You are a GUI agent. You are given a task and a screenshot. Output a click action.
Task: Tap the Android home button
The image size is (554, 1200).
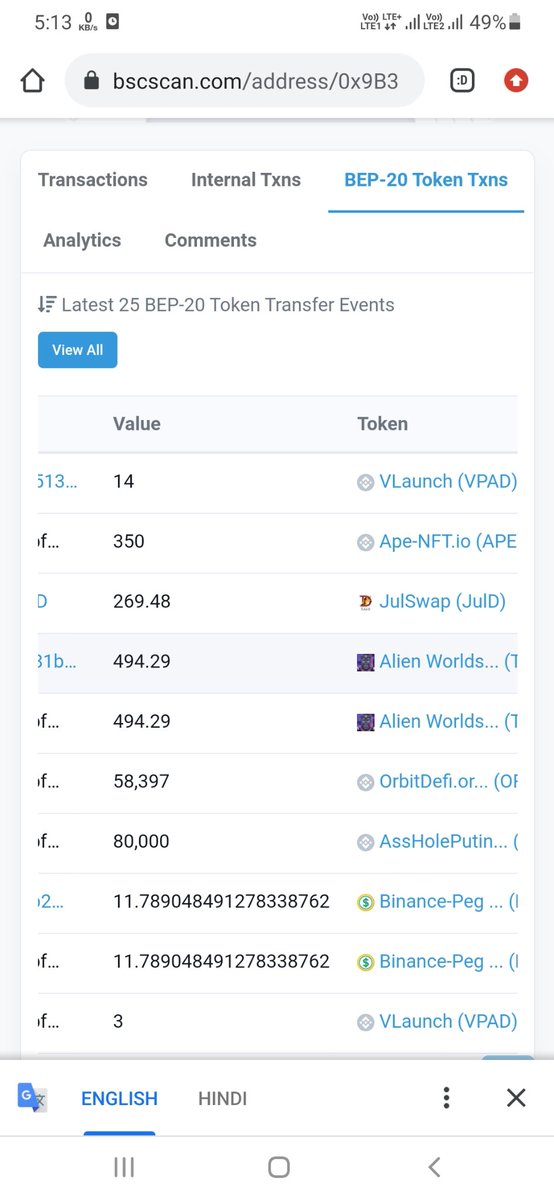pos(279,1167)
